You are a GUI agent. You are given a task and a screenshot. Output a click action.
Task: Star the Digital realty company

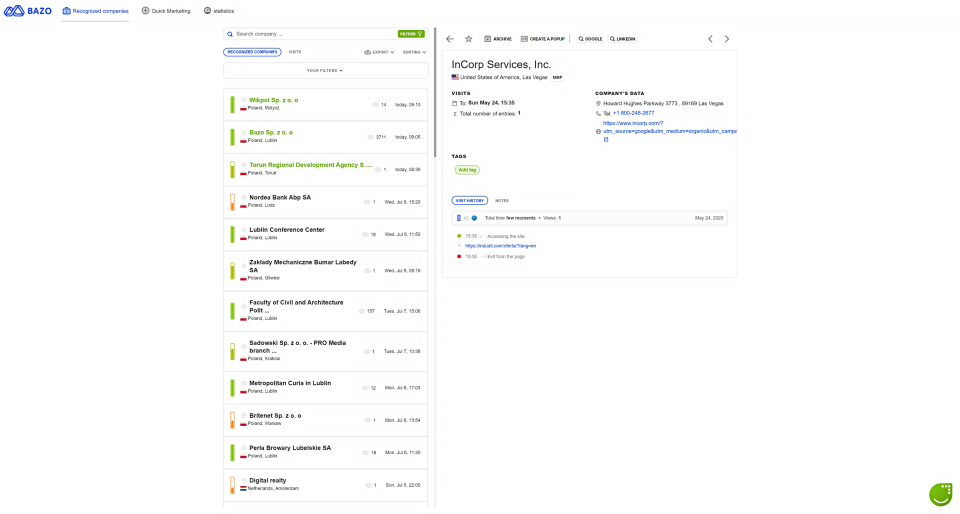[x=244, y=480]
